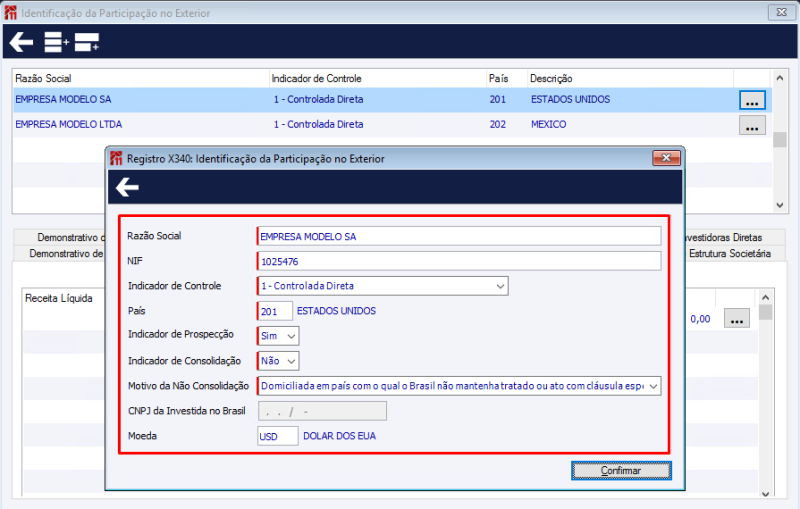Click the add-record icon in the main toolbar
This screenshot has width=800, height=509.
coord(56,42)
